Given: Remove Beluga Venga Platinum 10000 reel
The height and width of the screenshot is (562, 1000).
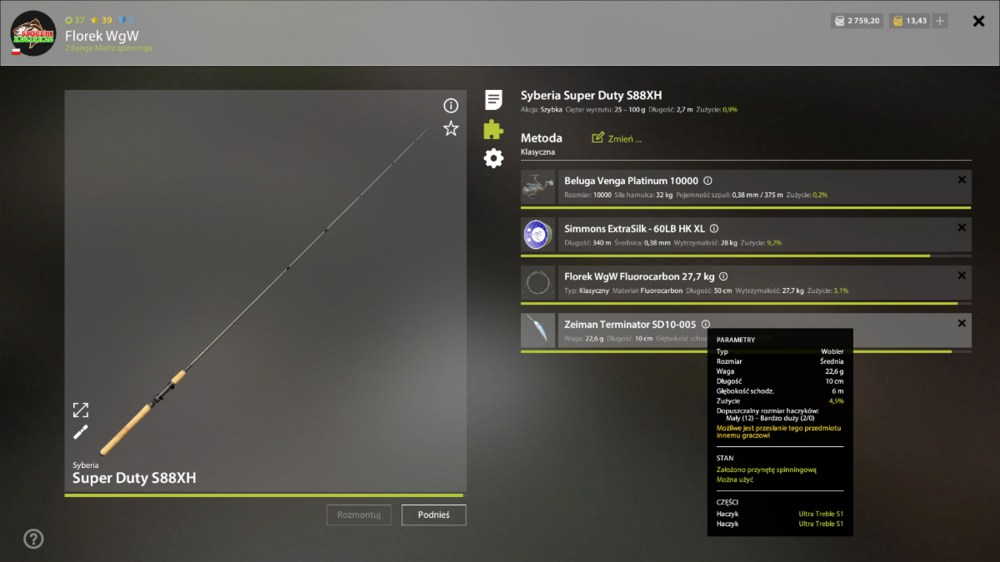Looking at the screenshot, I should (962, 180).
